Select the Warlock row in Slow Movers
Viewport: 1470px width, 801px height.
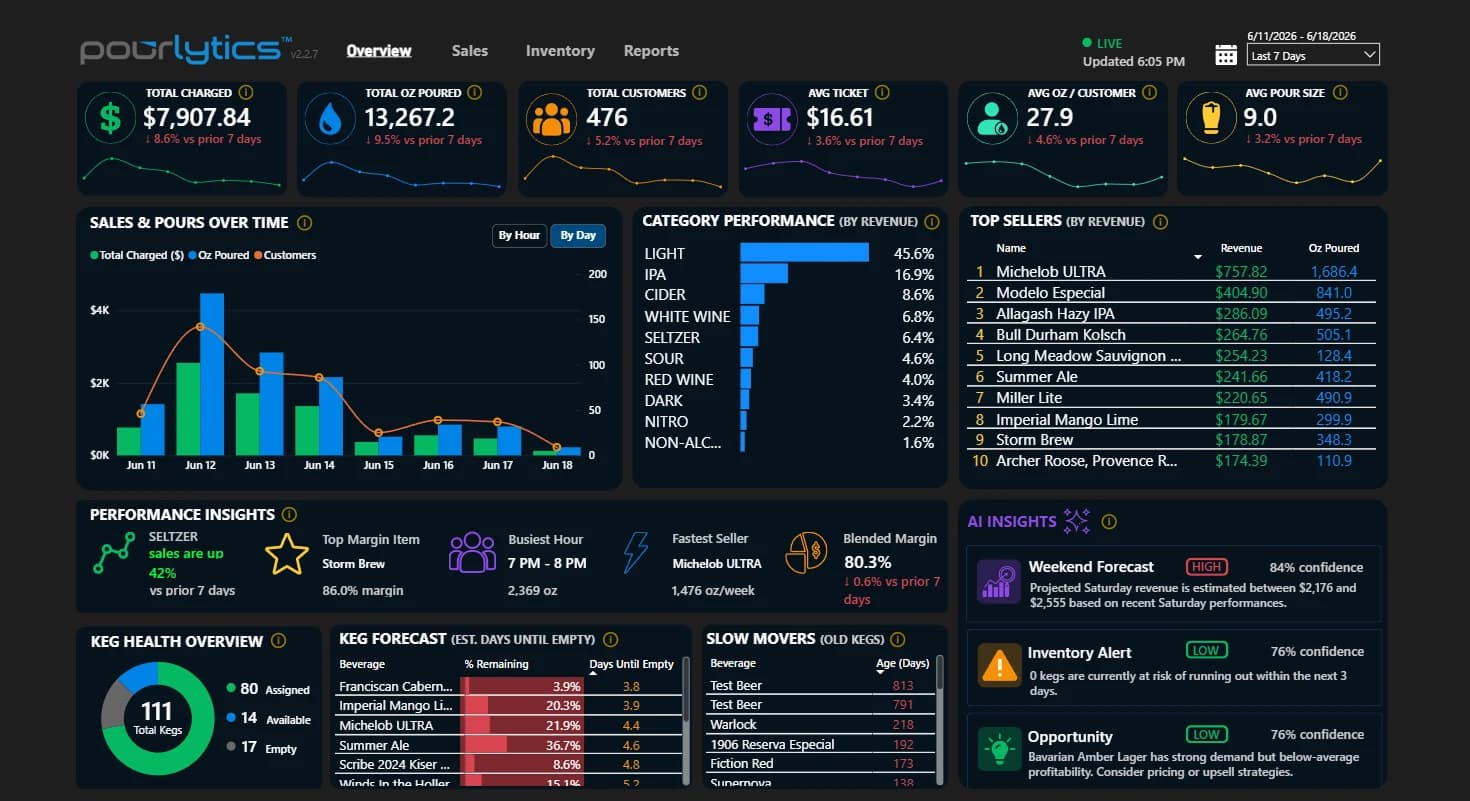tap(820, 724)
